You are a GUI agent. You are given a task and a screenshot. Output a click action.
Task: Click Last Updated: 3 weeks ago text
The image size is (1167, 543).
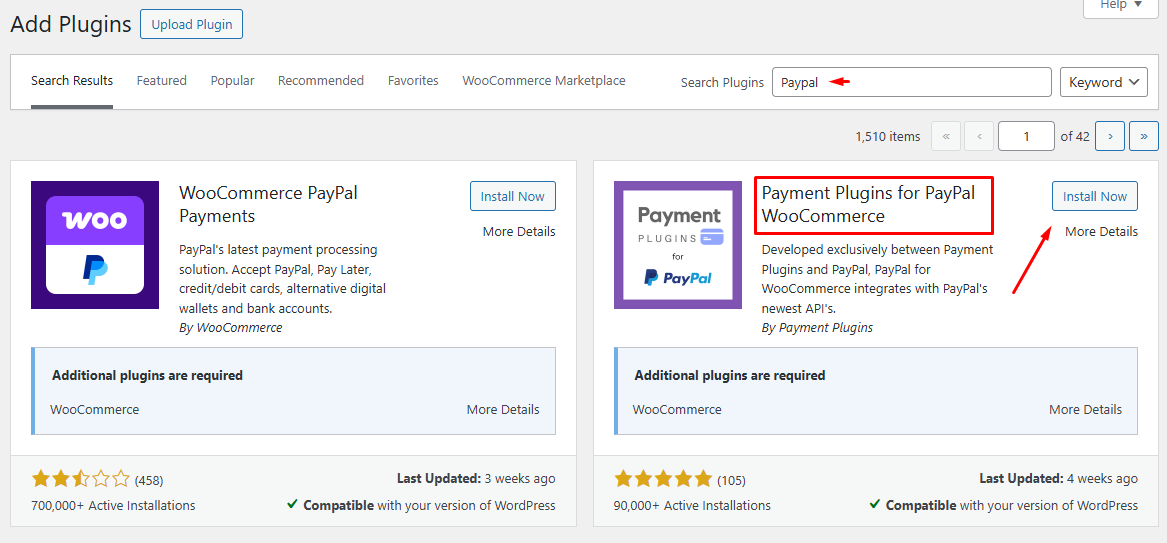[476, 478]
